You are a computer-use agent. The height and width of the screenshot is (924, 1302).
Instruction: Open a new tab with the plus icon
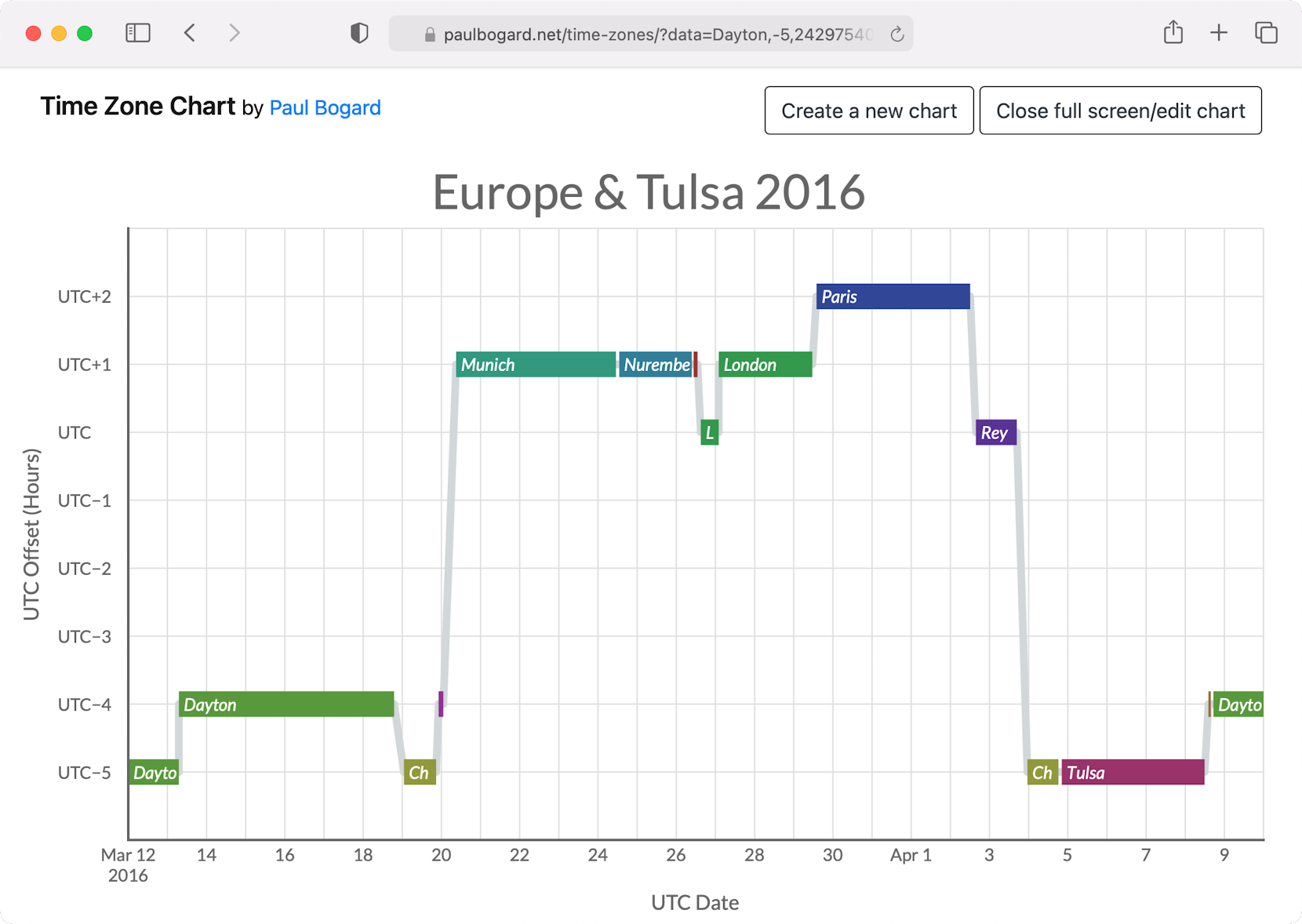tap(1219, 33)
